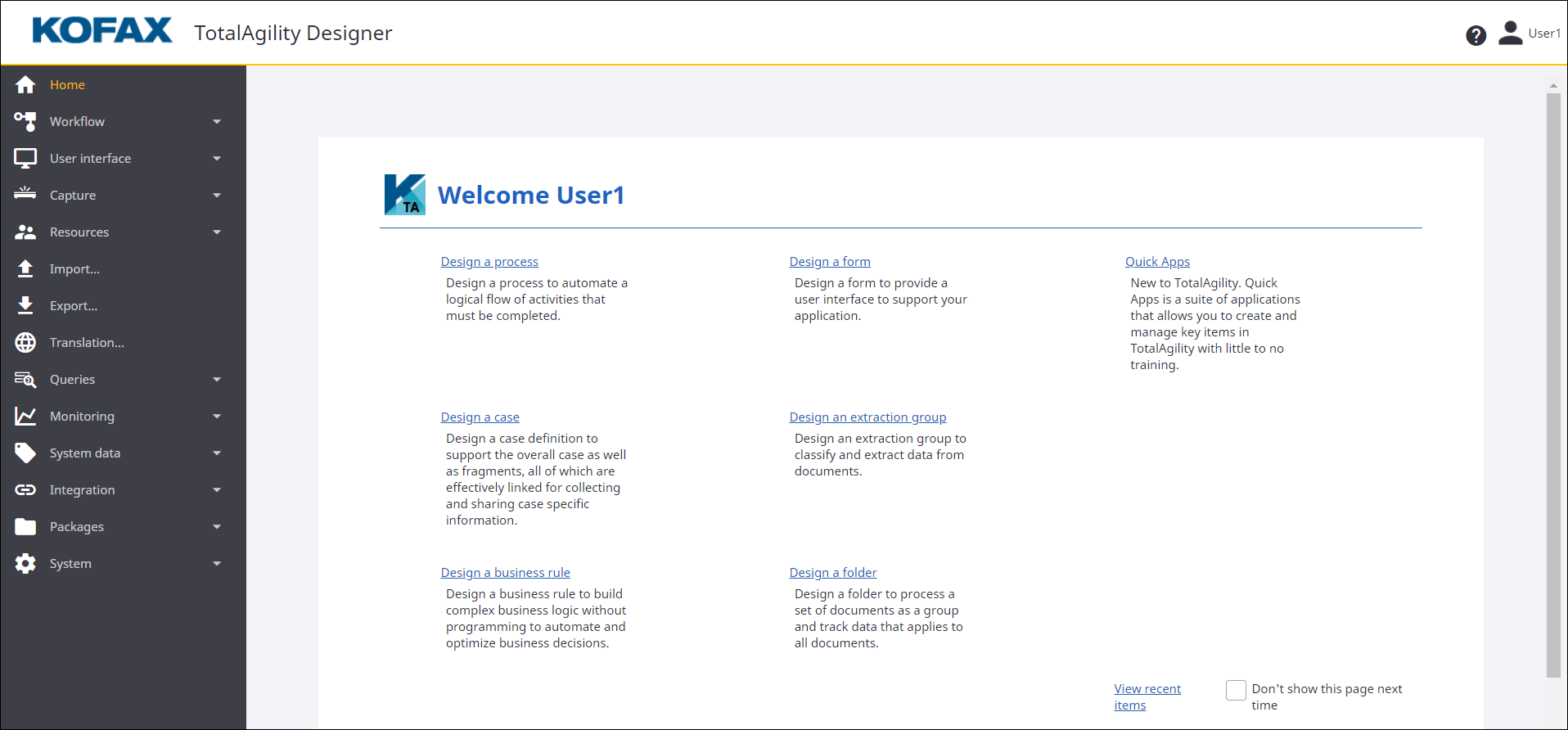1568x730 pixels.
Task: Click the Monitoring chart icon
Action: 25,417
